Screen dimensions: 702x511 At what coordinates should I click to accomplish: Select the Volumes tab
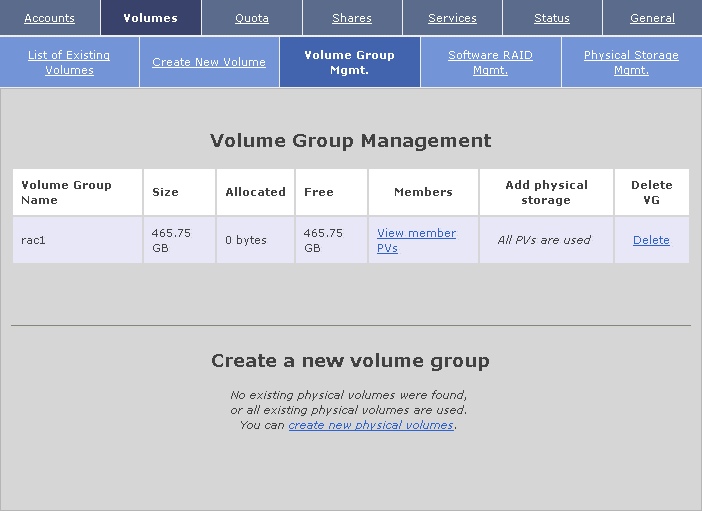[x=150, y=18]
